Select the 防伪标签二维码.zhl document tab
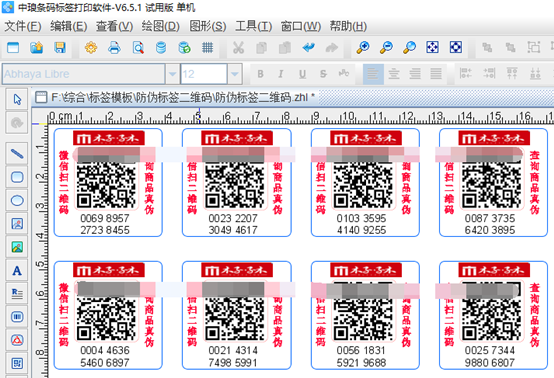 coord(176,97)
